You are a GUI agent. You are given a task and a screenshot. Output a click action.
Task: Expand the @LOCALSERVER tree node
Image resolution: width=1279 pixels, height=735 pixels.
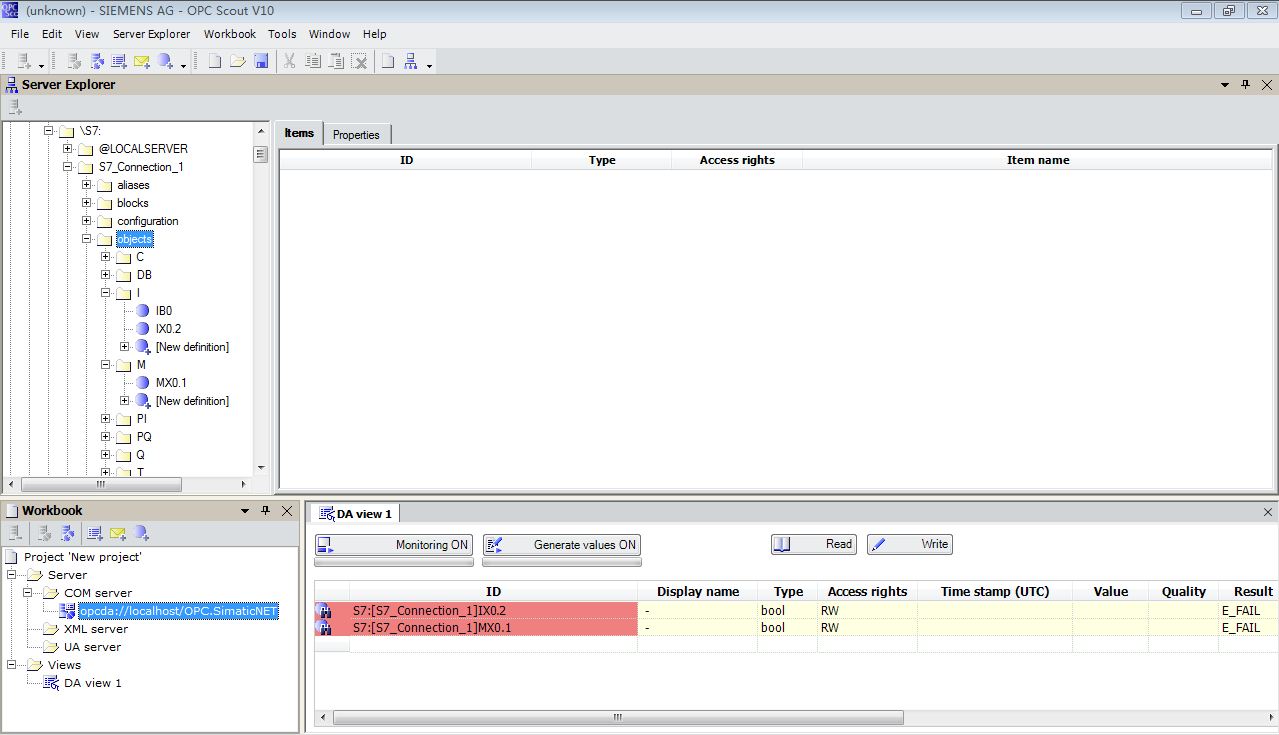point(68,149)
